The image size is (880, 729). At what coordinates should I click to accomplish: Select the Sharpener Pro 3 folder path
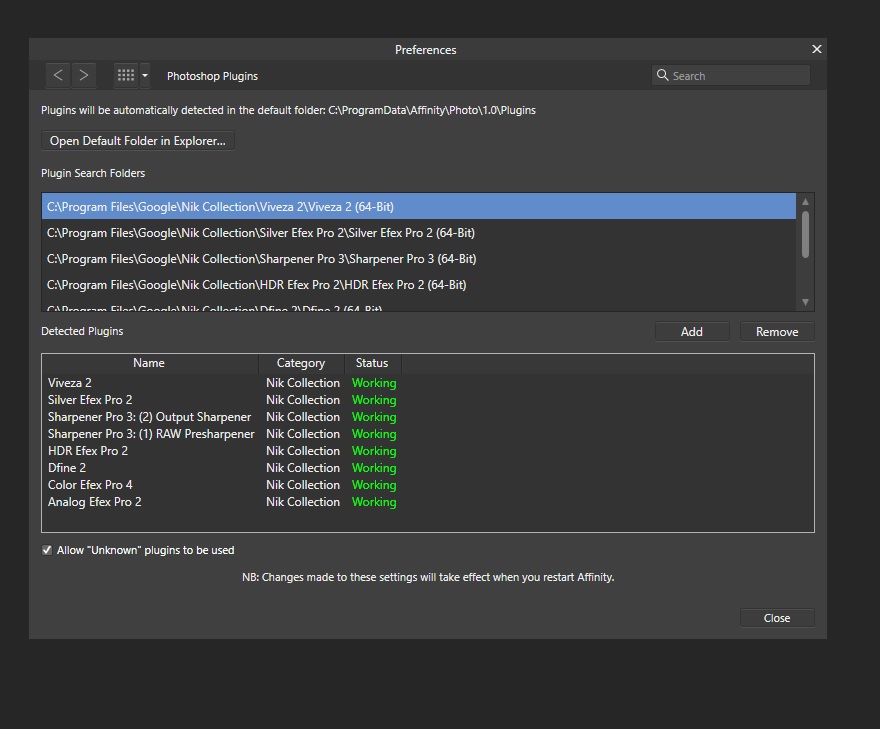261,259
